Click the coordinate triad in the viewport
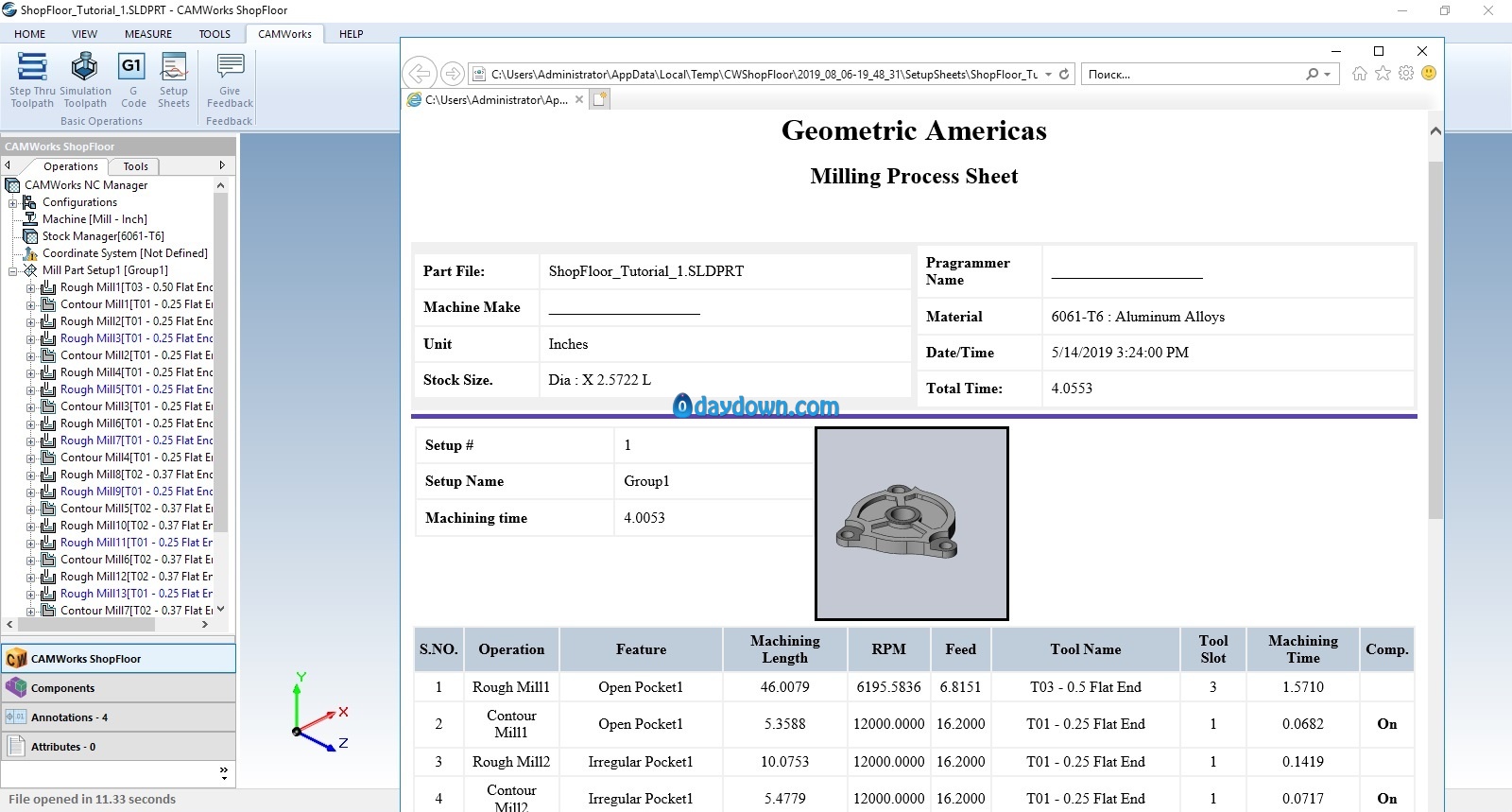Image resolution: width=1512 pixels, height=812 pixels. pos(319,714)
